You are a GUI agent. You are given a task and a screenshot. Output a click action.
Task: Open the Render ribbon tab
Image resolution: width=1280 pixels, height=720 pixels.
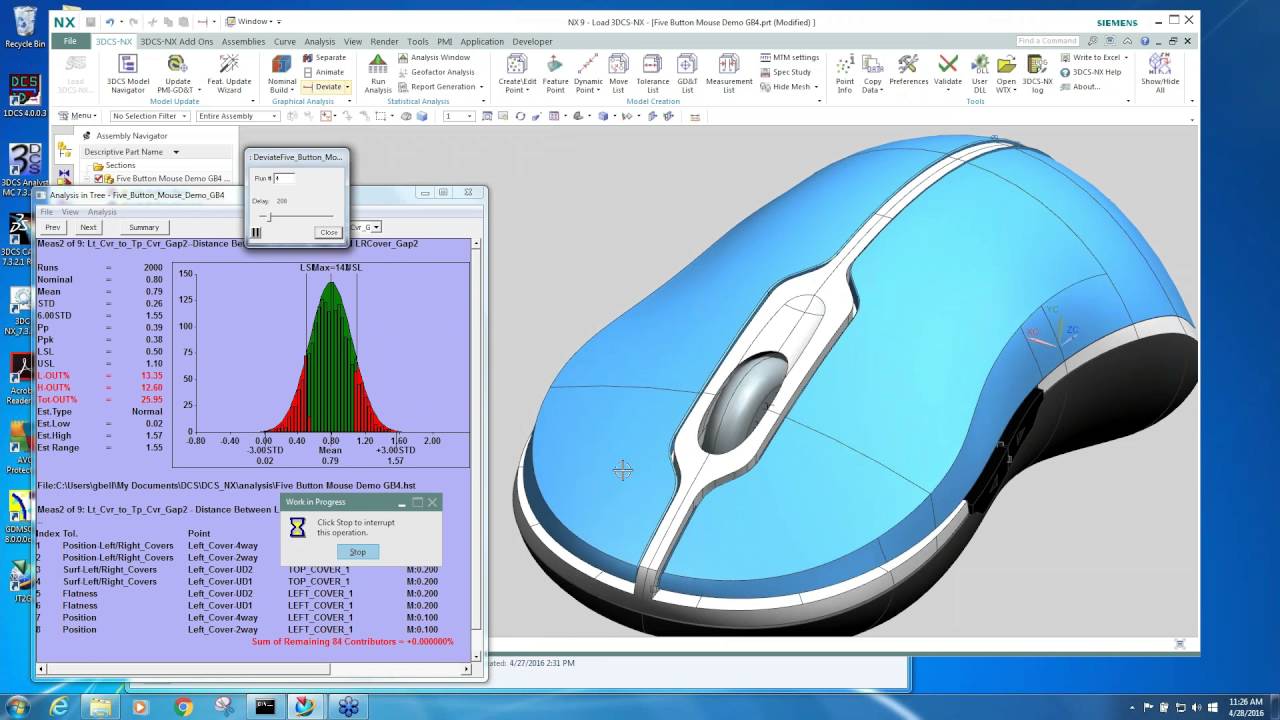tap(384, 42)
